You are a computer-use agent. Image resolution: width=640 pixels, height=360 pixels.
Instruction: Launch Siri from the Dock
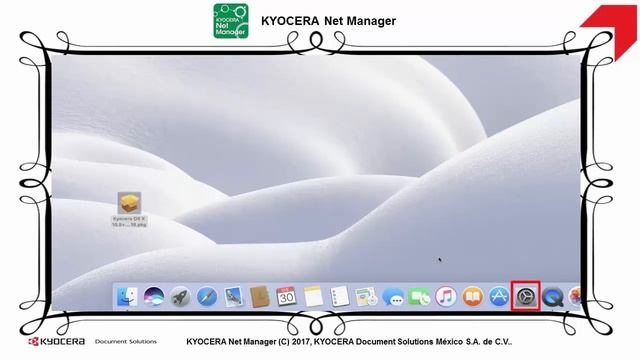(x=154, y=297)
